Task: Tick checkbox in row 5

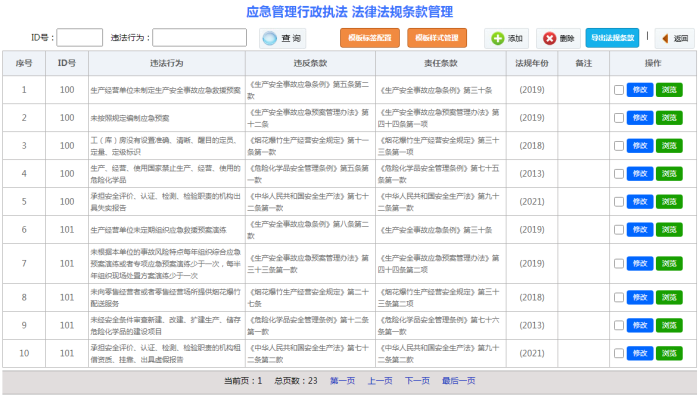Action: (x=619, y=202)
